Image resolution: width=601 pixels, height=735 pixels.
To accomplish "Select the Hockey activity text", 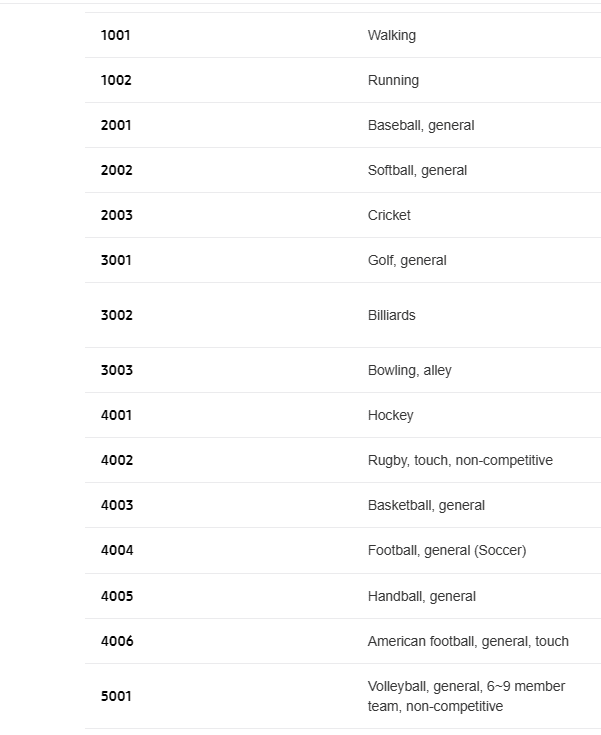I will click(x=390, y=416).
